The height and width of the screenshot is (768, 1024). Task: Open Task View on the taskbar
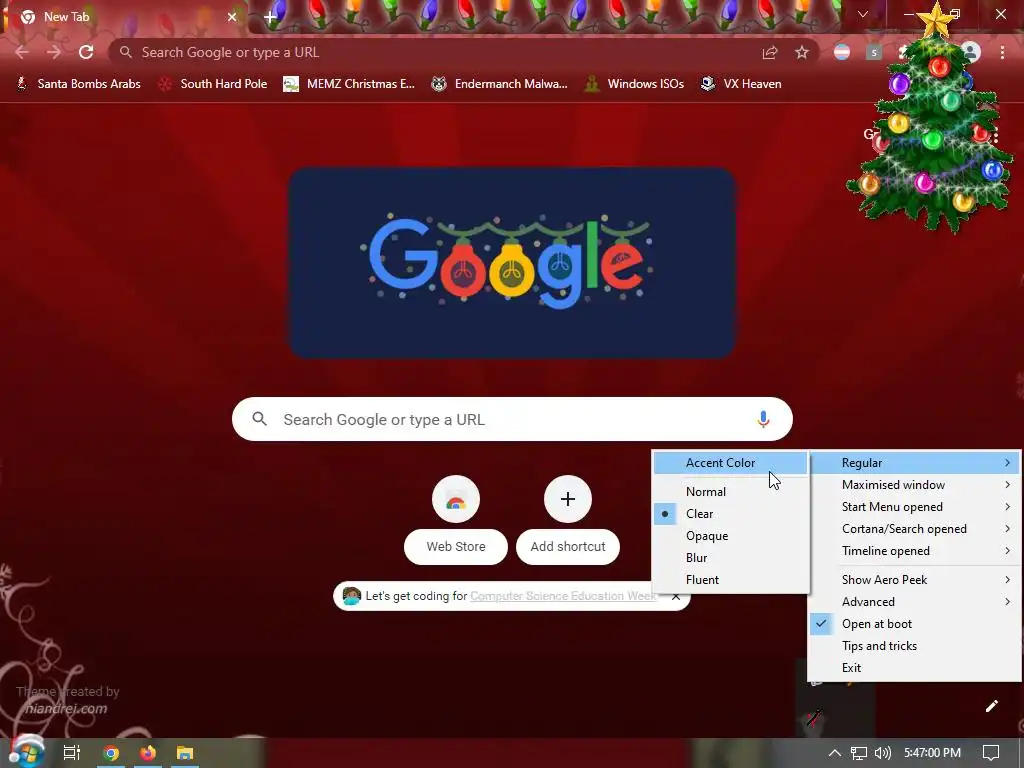[72, 753]
